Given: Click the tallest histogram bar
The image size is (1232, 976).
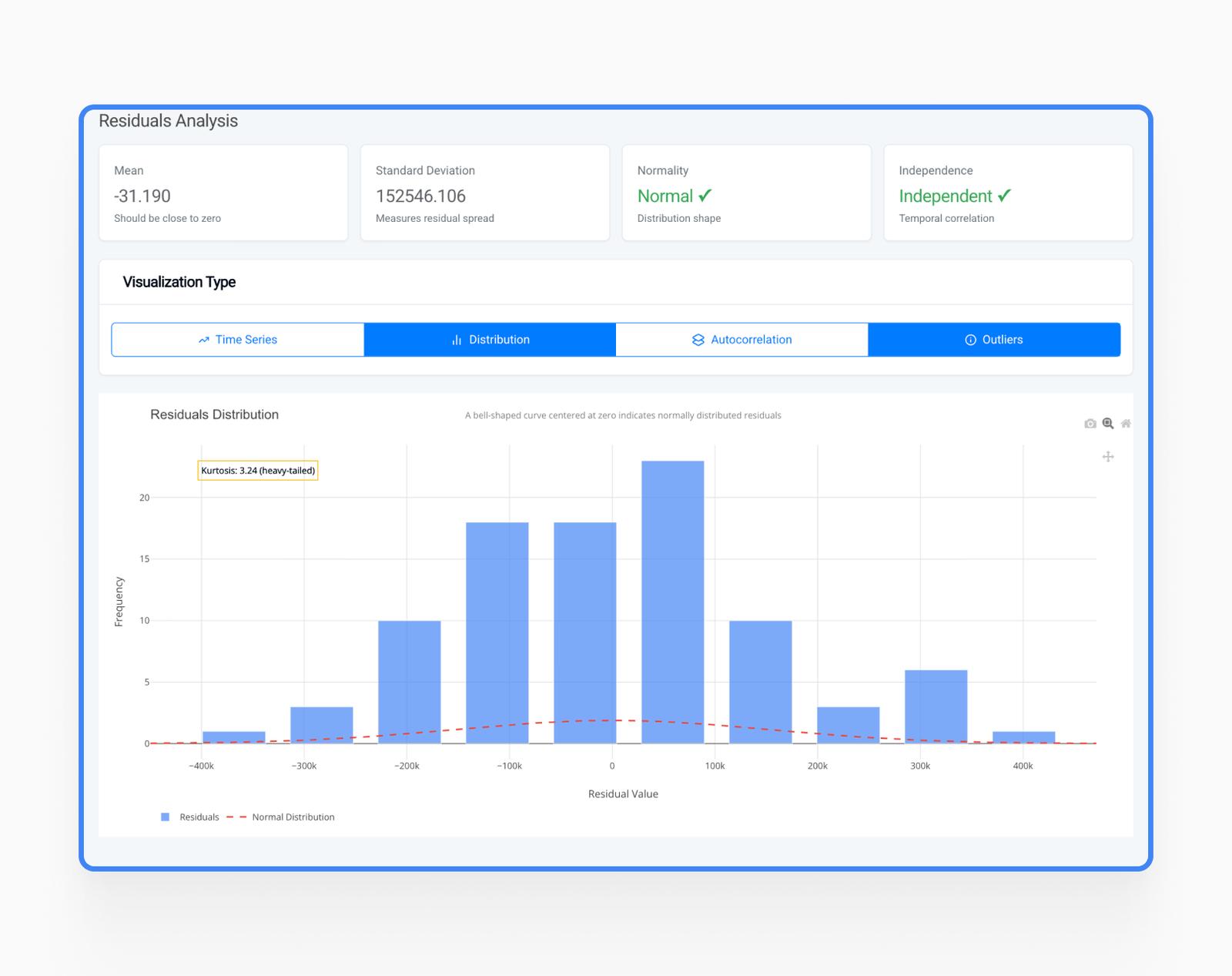Looking at the screenshot, I should point(672,601).
